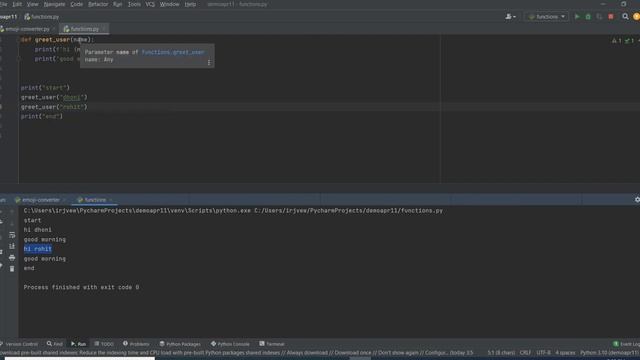This screenshot has height=360, width=640.
Task: Click the green Debug bug icon
Action: (x=588, y=17)
